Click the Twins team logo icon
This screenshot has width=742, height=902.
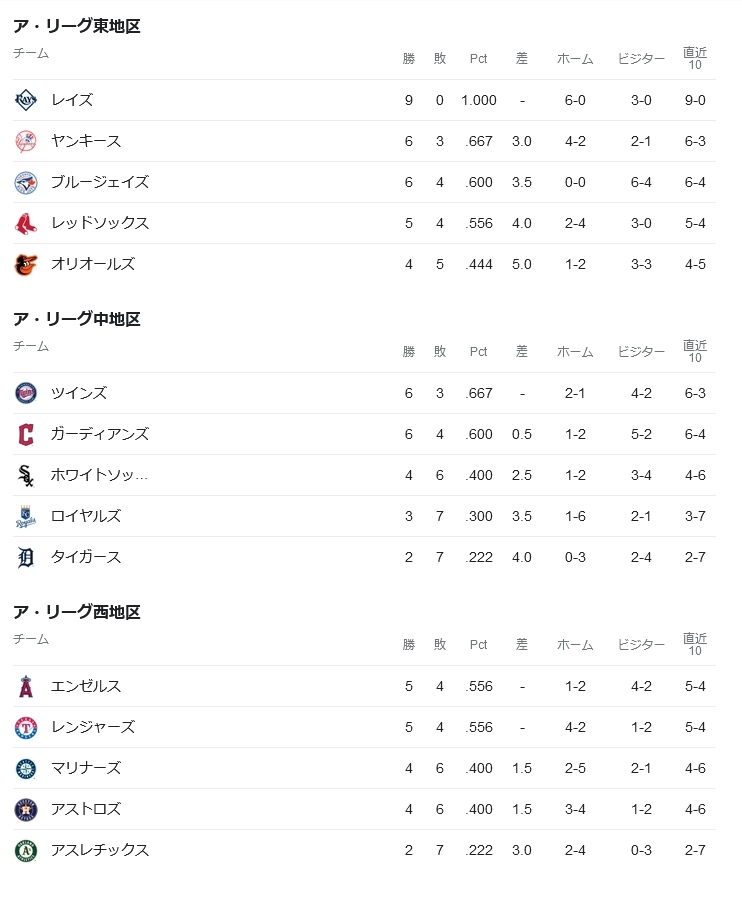[25, 393]
